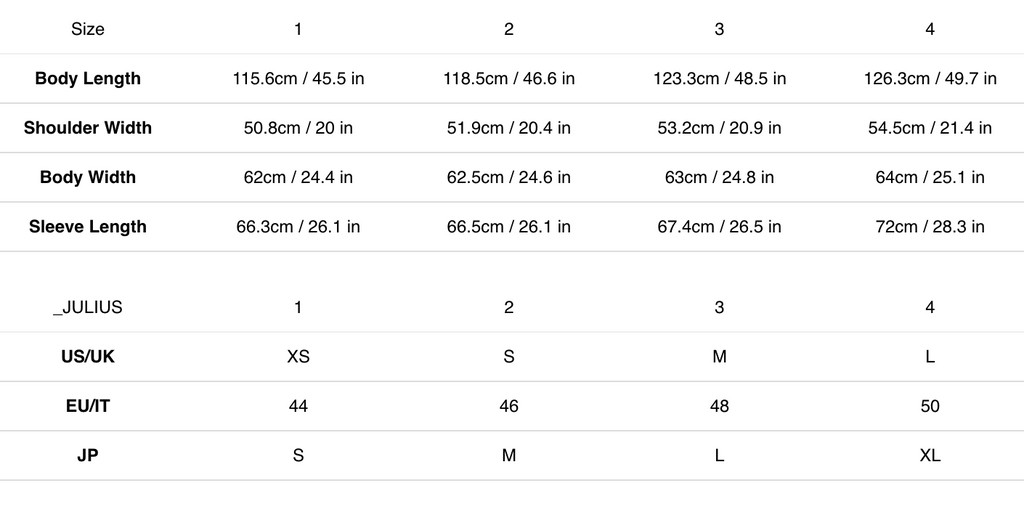Click the XL value in JP row
This screenshot has height=507, width=1024.
[x=930, y=455]
